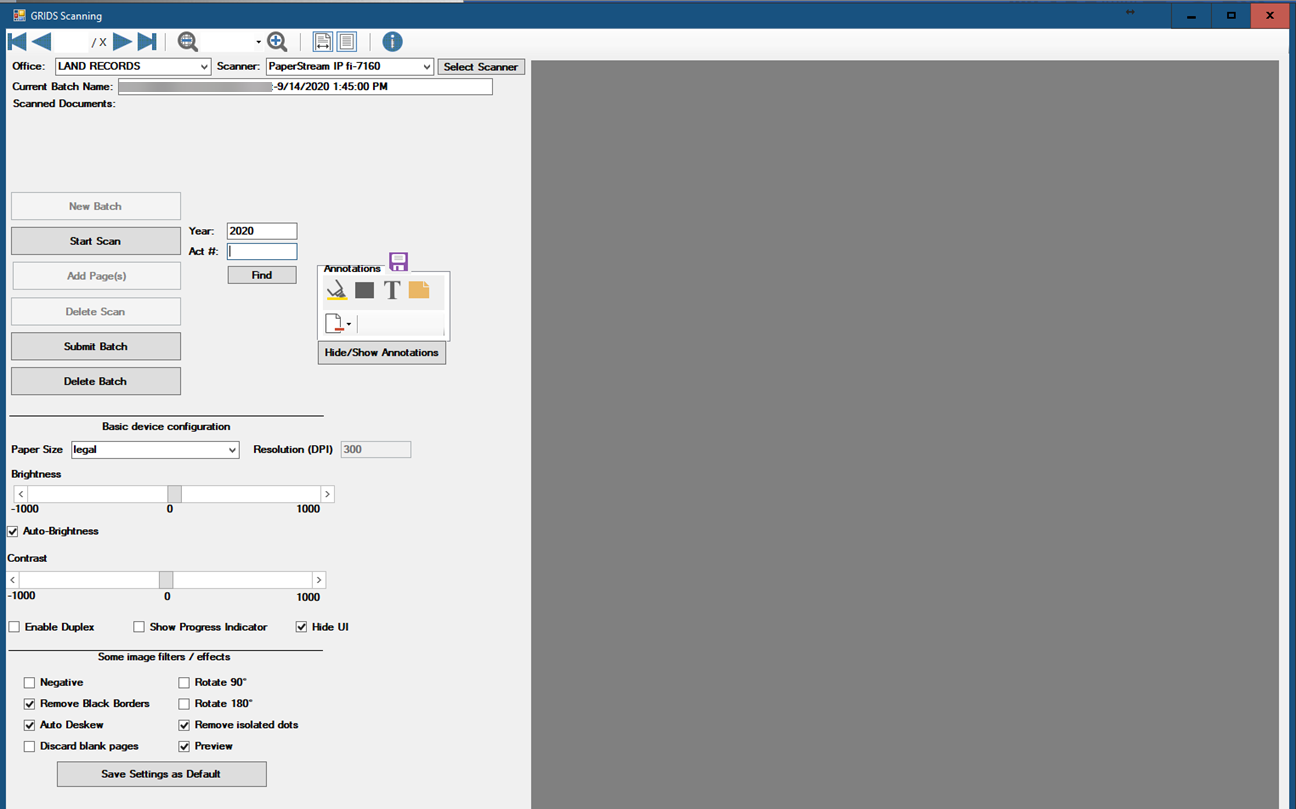The image size is (1296, 809).
Task: Select the text annotation T tool
Action: point(392,290)
